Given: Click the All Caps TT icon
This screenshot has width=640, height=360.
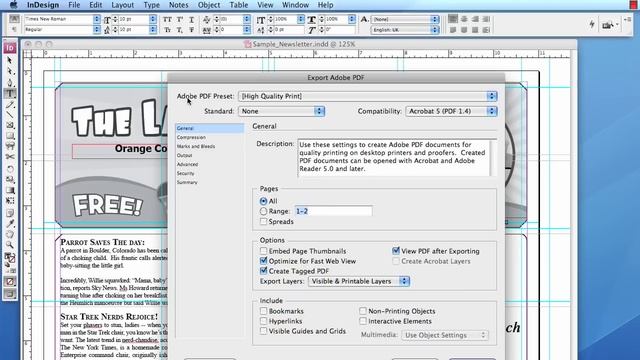Looking at the screenshot, I should coord(167,19).
